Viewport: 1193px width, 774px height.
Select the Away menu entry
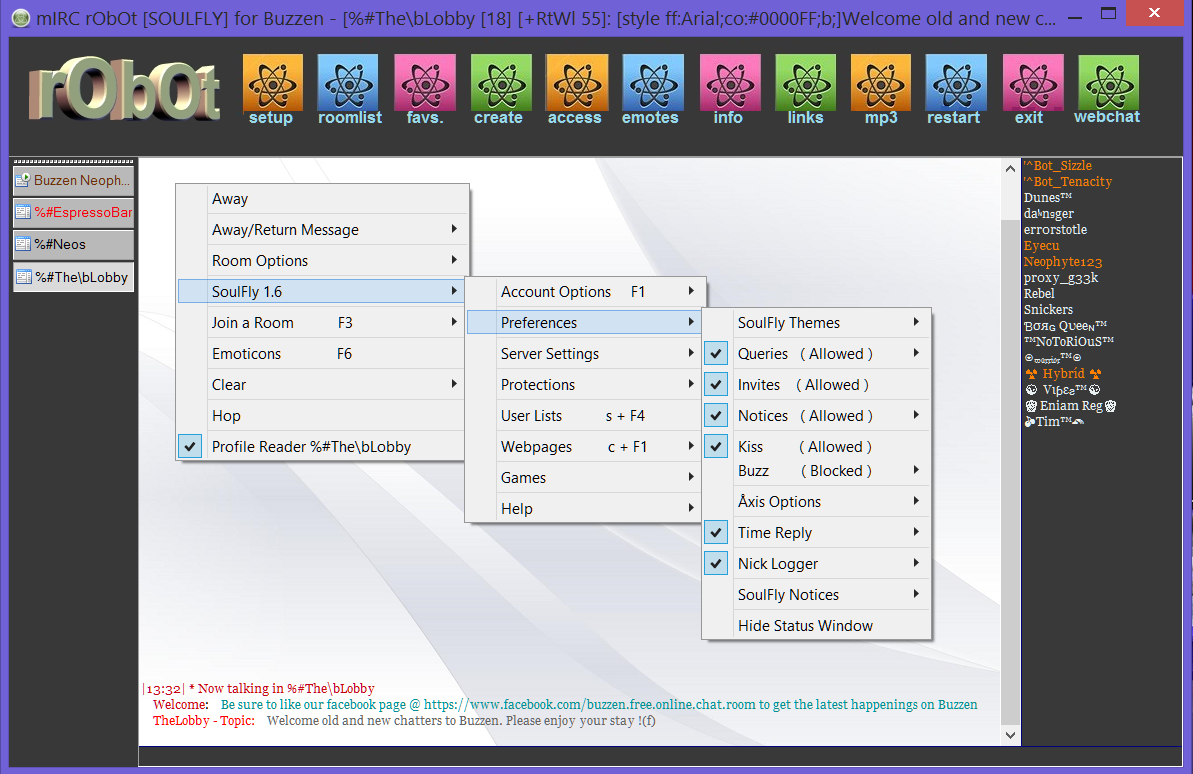click(x=323, y=199)
